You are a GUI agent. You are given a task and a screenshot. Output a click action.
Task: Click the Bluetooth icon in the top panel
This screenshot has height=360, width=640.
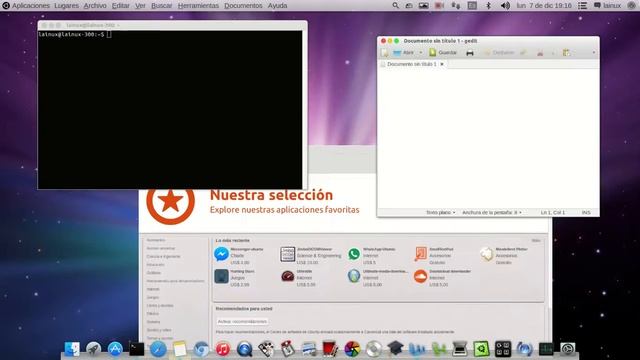click(x=488, y=6)
